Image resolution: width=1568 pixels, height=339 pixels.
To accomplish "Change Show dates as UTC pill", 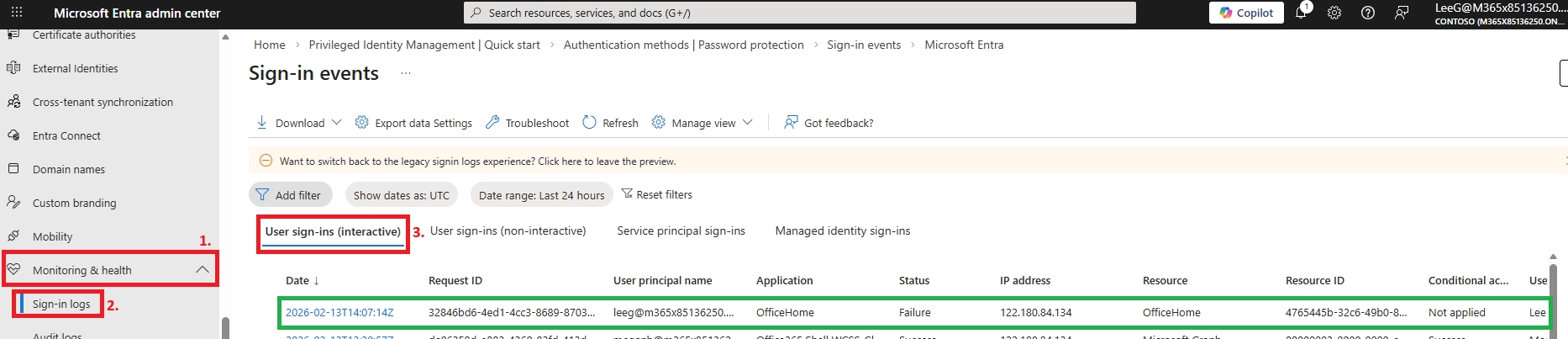I will point(402,195).
